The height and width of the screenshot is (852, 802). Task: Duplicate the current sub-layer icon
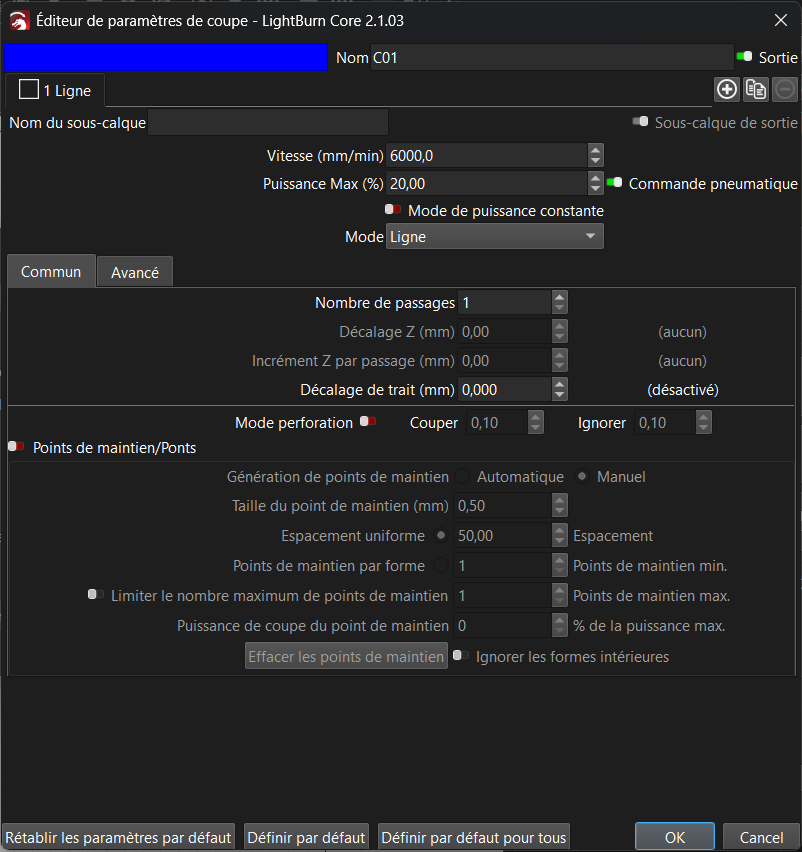pyautogui.click(x=756, y=90)
